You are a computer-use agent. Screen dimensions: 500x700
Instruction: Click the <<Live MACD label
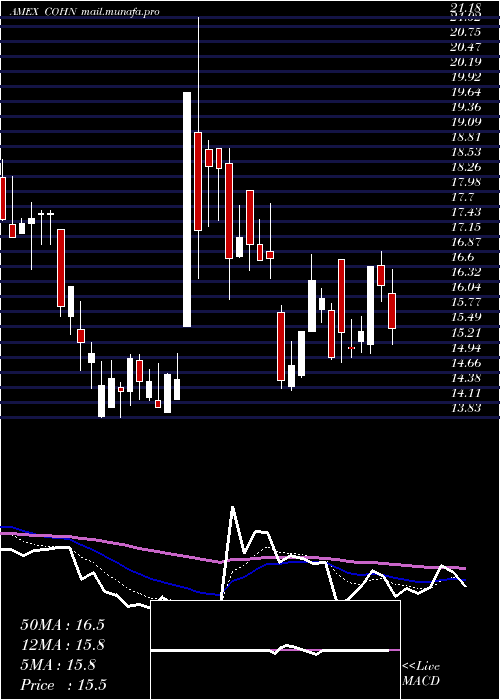421,674
